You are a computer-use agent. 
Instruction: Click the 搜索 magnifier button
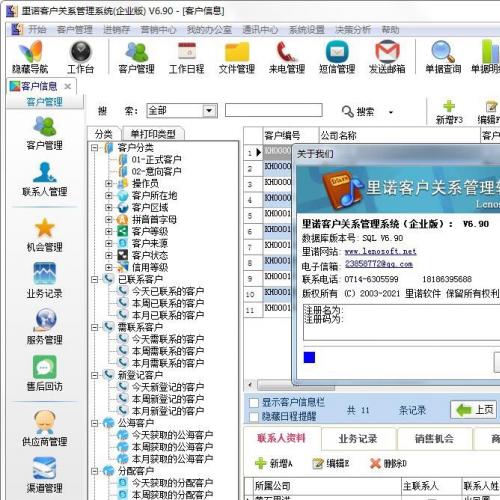tap(358, 111)
